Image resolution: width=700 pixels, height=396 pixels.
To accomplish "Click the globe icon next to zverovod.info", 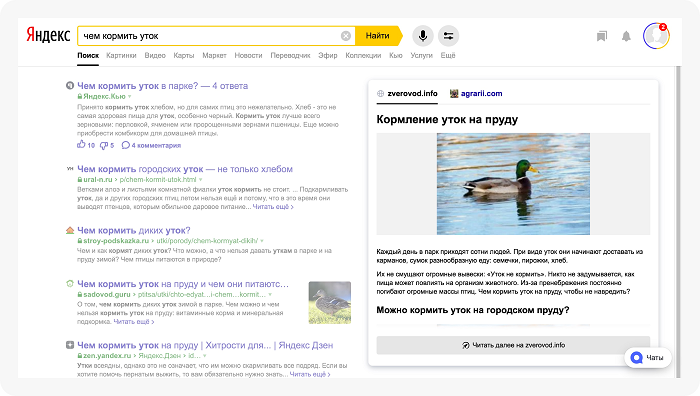I will point(380,93).
